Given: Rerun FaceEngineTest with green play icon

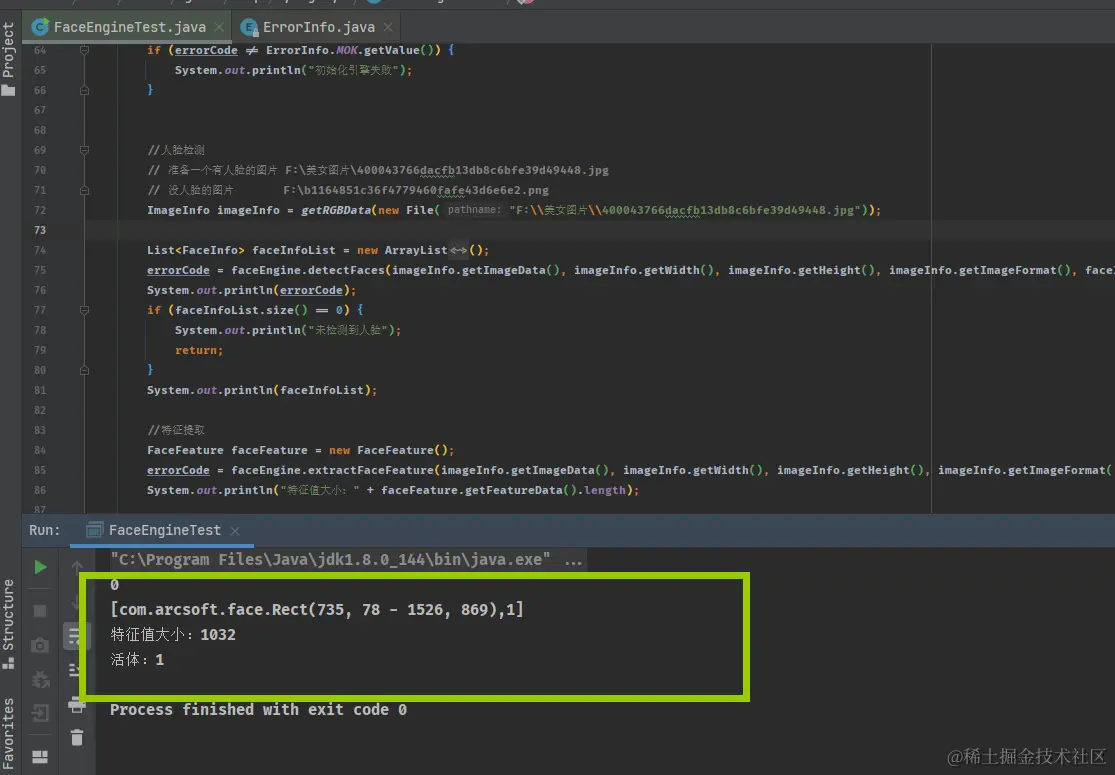Looking at the screenshot, I should 41,567.
